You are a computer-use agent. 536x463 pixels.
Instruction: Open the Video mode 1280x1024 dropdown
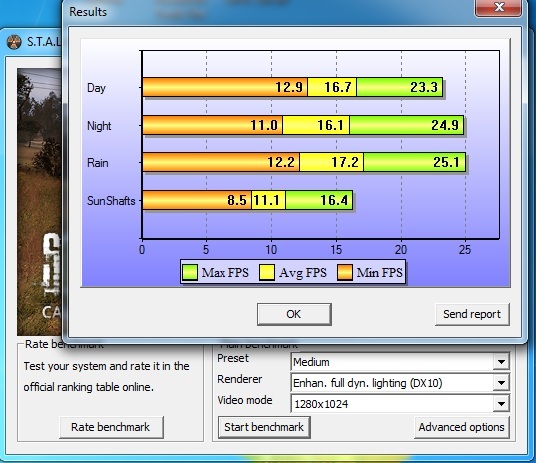[400, 404]
